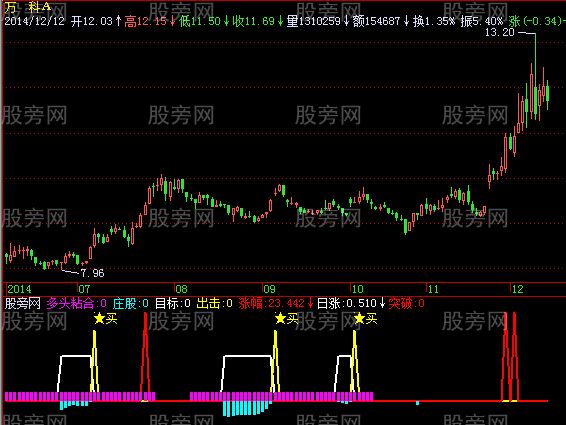Click the 日涨:0.510 indicator value
The width and height of the screenshot is (566, 425).
(x=347, y=303)
